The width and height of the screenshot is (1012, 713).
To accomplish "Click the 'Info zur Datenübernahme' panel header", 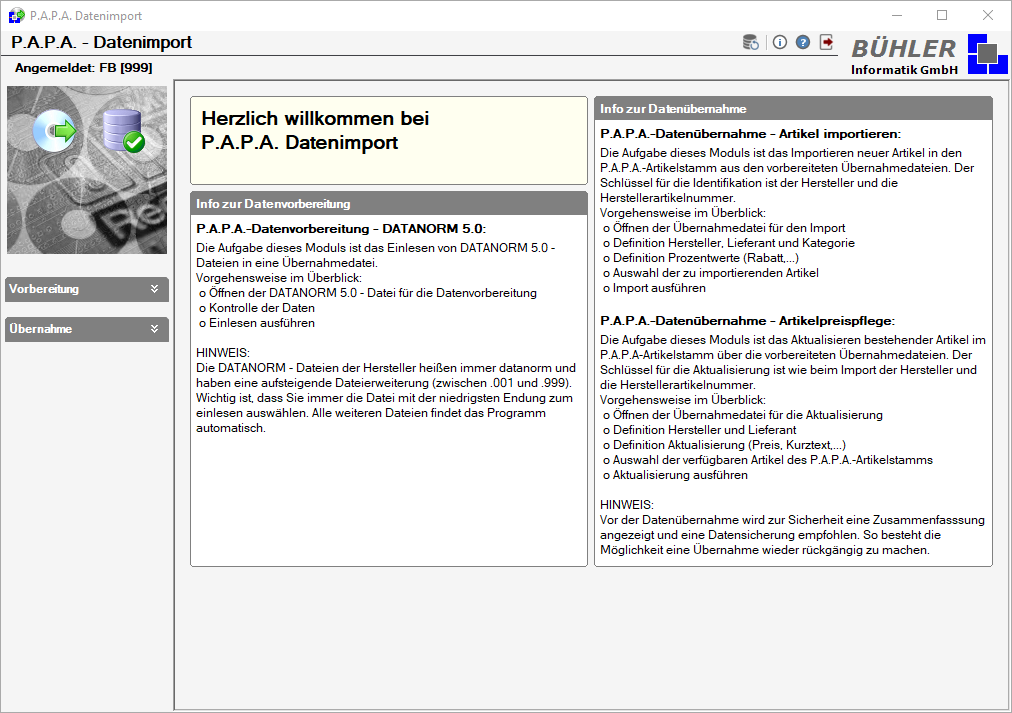I will (793, 109).
